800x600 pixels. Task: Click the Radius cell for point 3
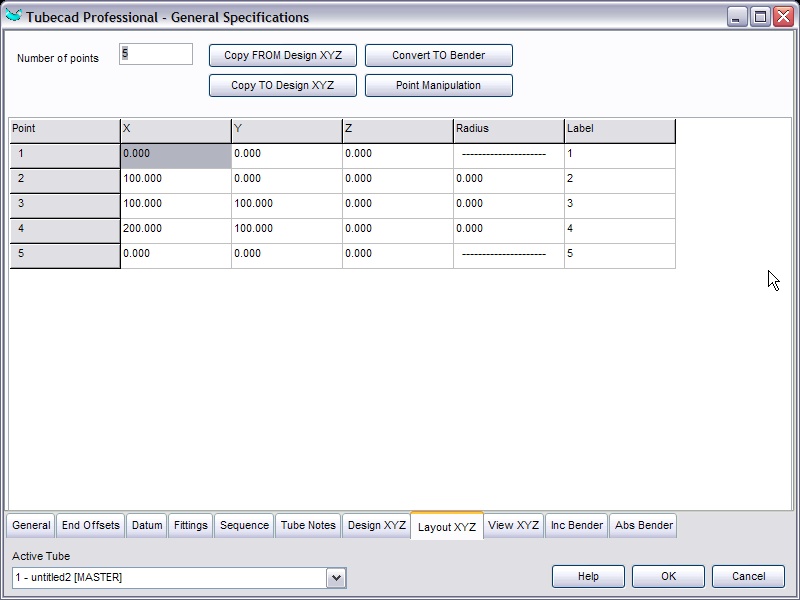click(508, 205)
